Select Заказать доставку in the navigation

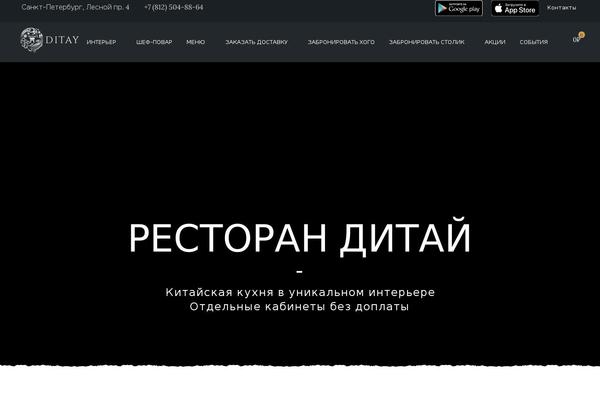[x=256, y=42]
